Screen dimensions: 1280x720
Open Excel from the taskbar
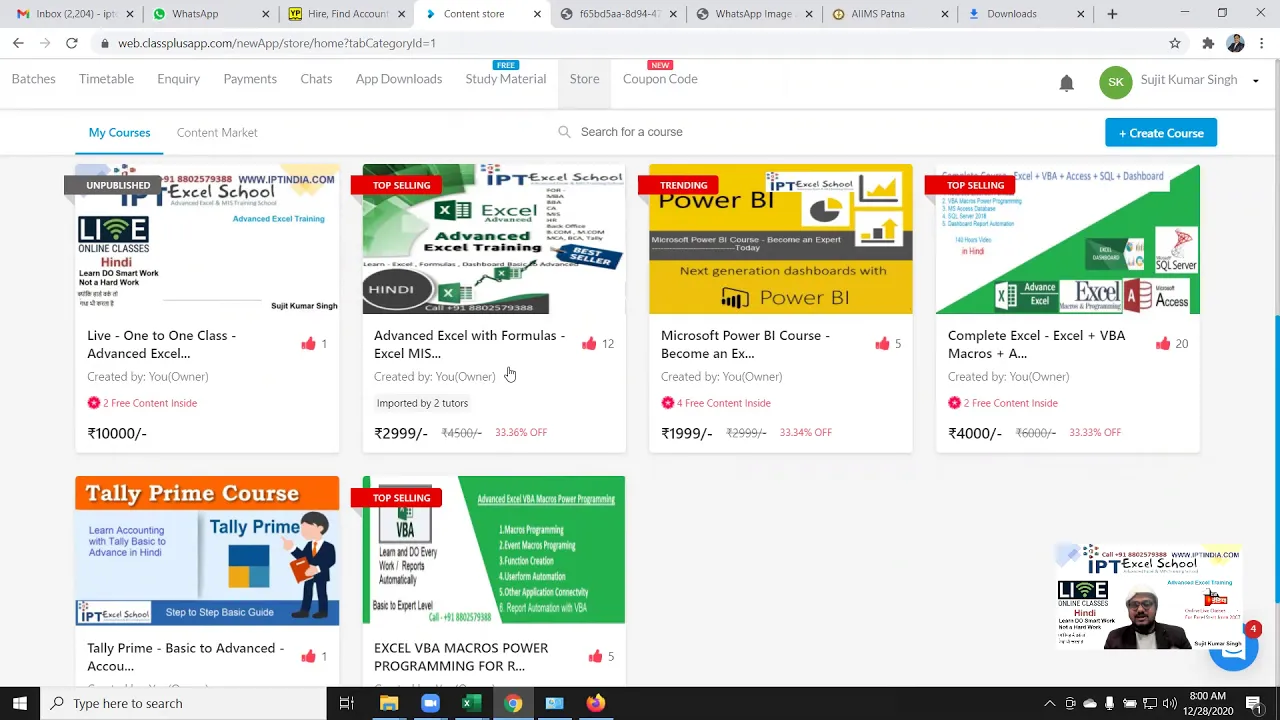click(471, 703)
